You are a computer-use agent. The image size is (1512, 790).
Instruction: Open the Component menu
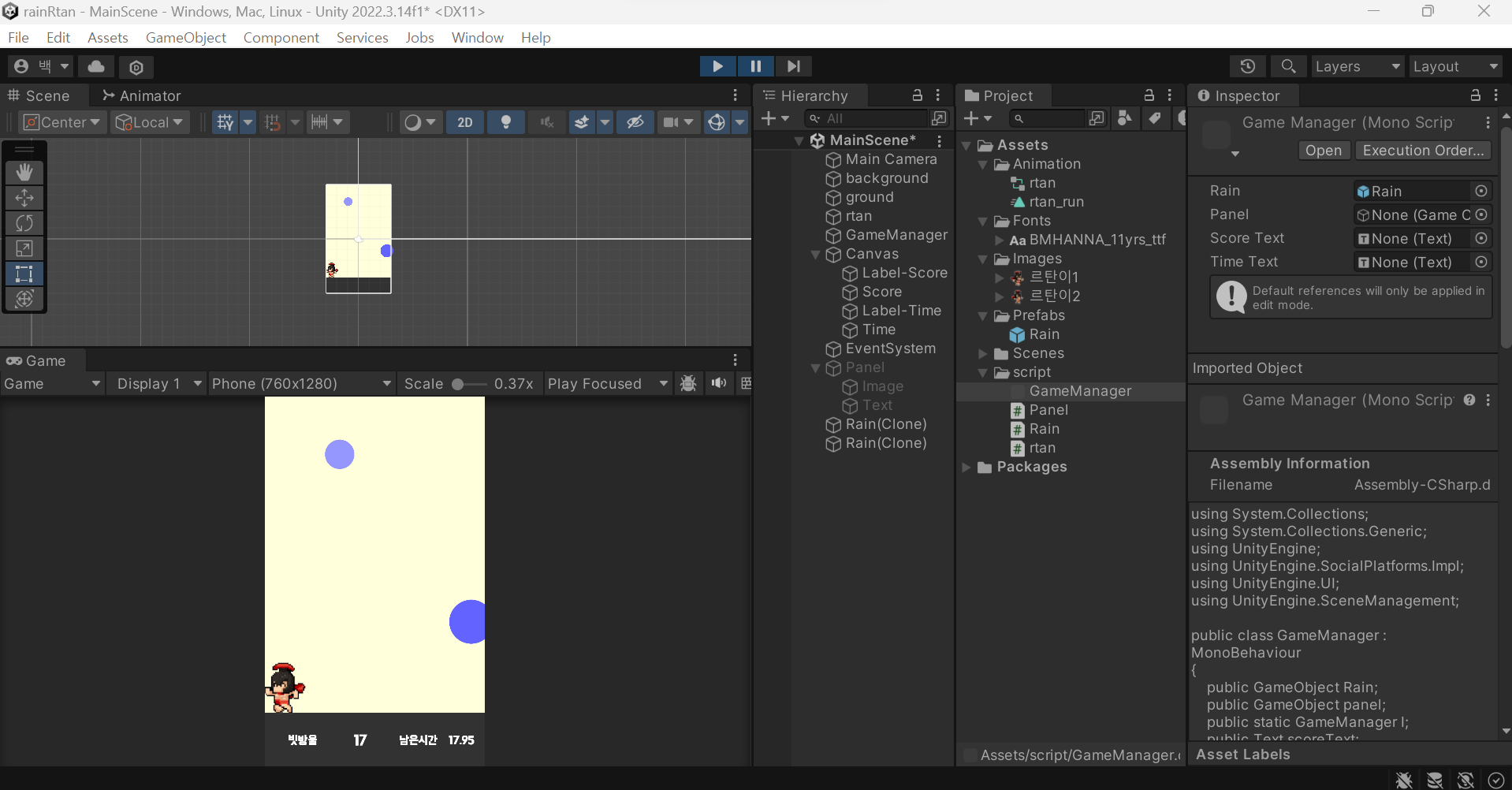pyautogui.click(x=281, y=37)
